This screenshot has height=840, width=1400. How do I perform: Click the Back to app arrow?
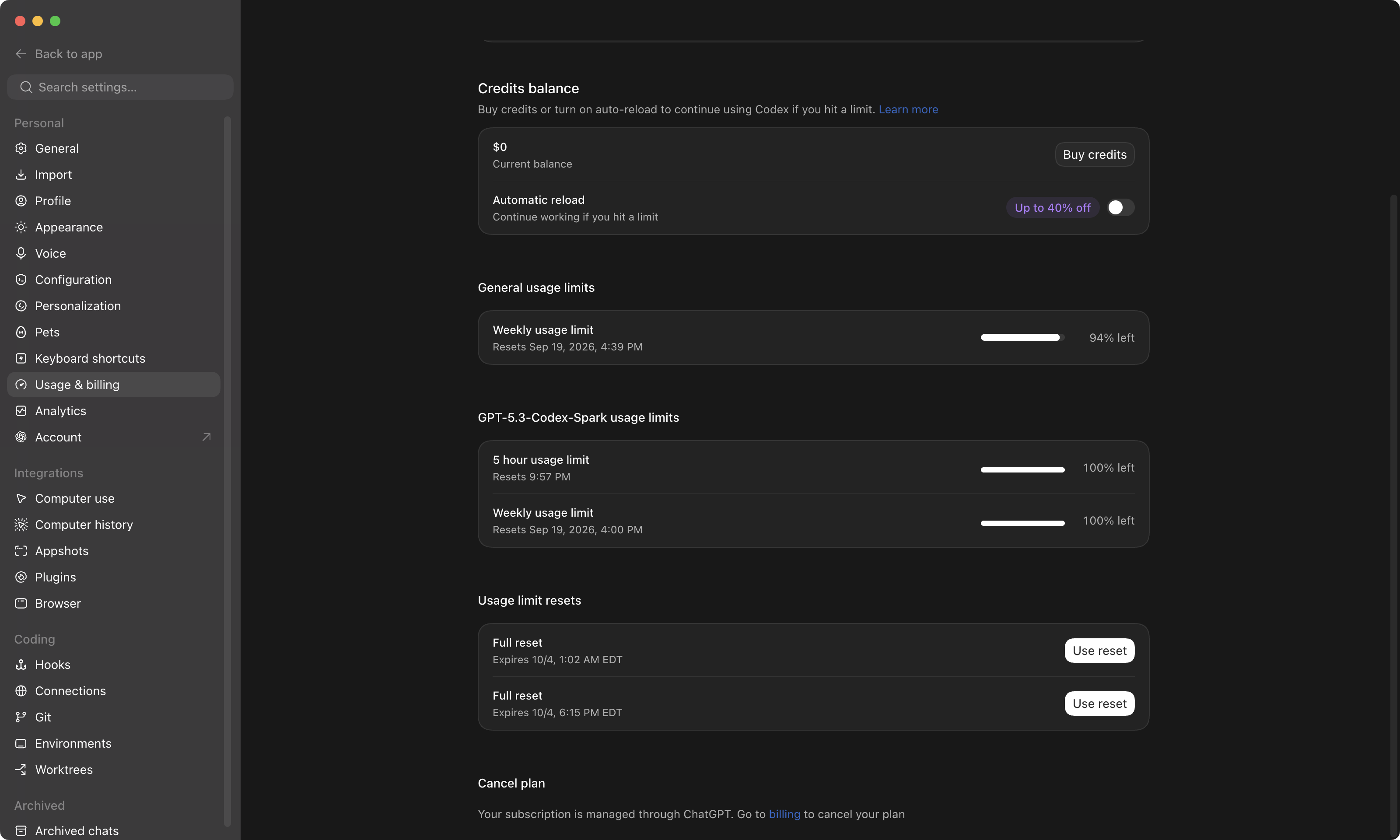tap(21, 54)
